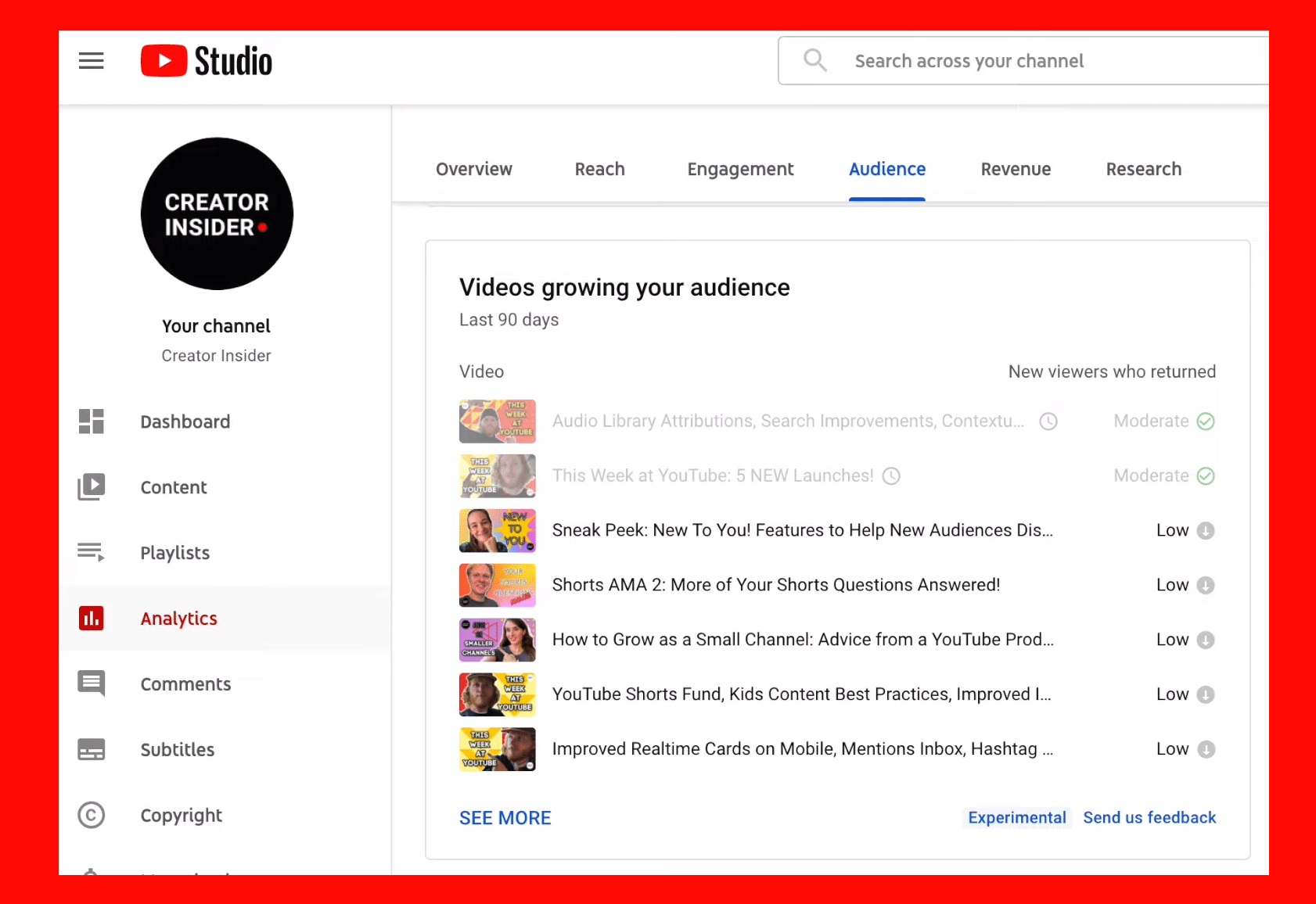Switch to the Revenue tab

(x=1015, y=169)
